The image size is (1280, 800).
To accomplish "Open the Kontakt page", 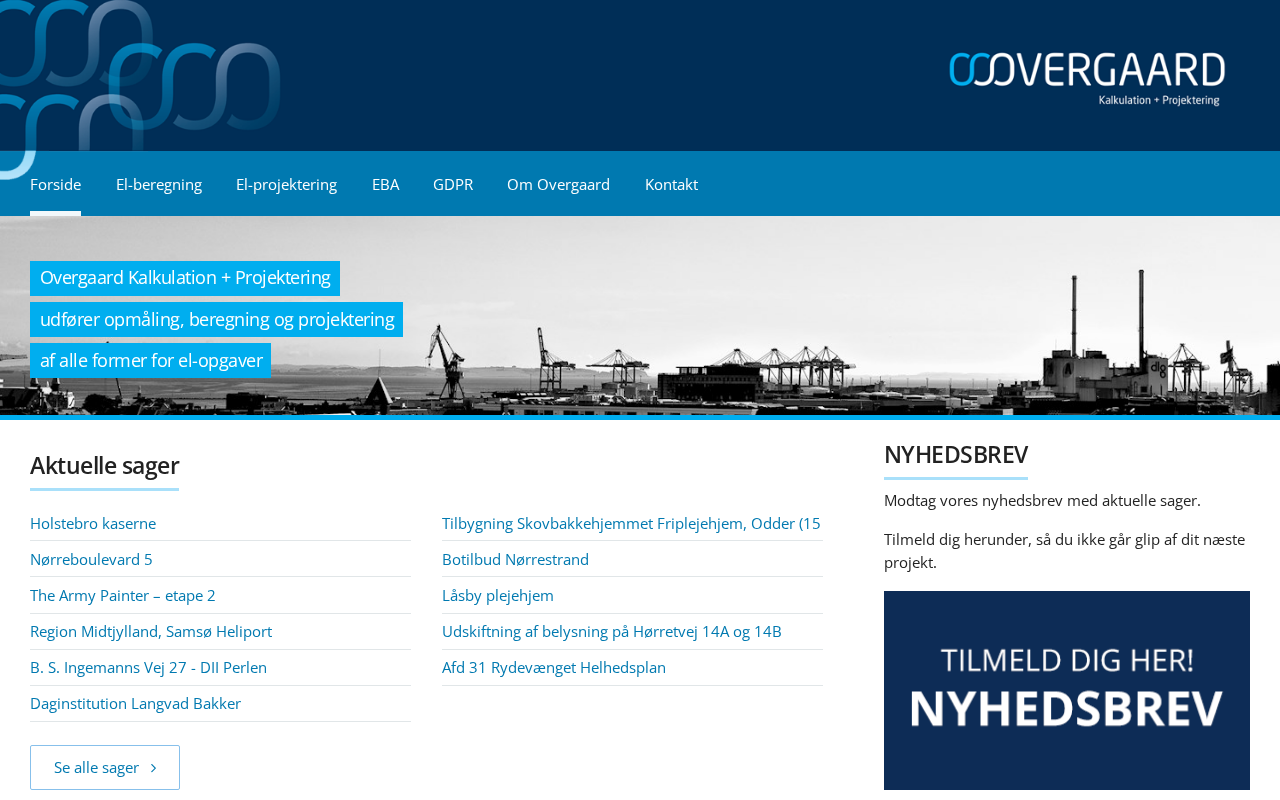I will point(671,184).
